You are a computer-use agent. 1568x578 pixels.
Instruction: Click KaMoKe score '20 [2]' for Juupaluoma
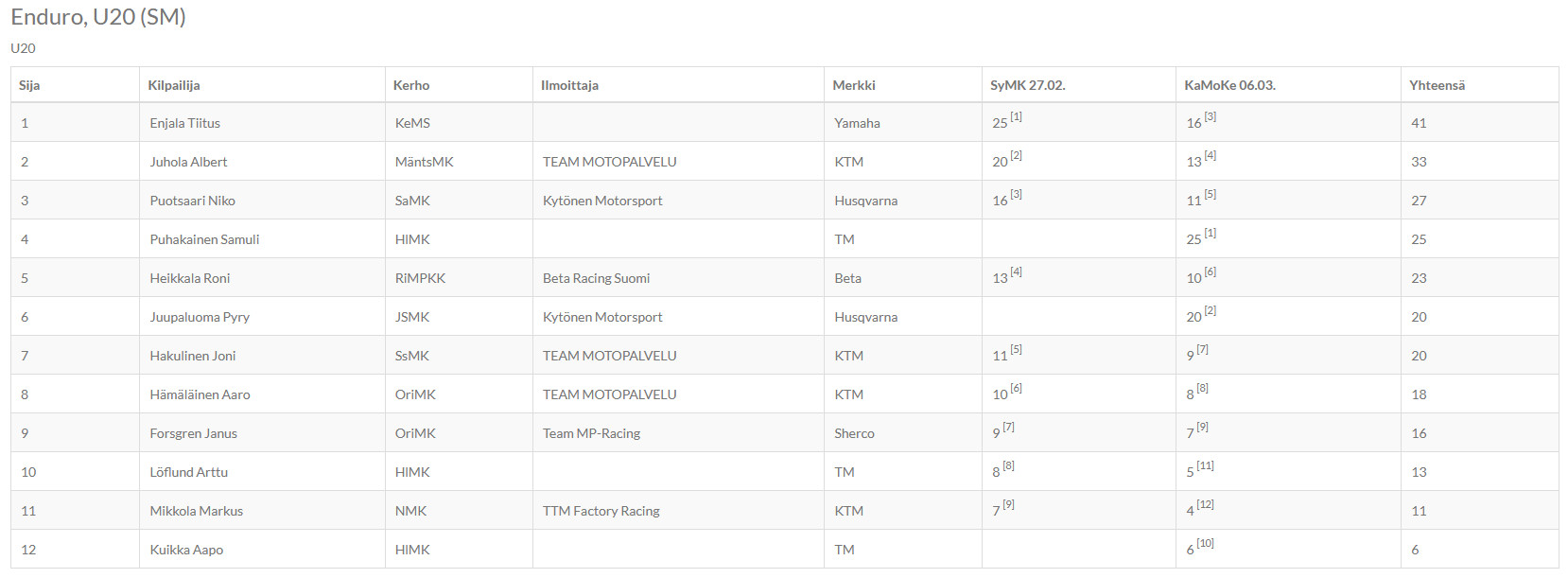pyautogui.click(x=1201, y=315)
